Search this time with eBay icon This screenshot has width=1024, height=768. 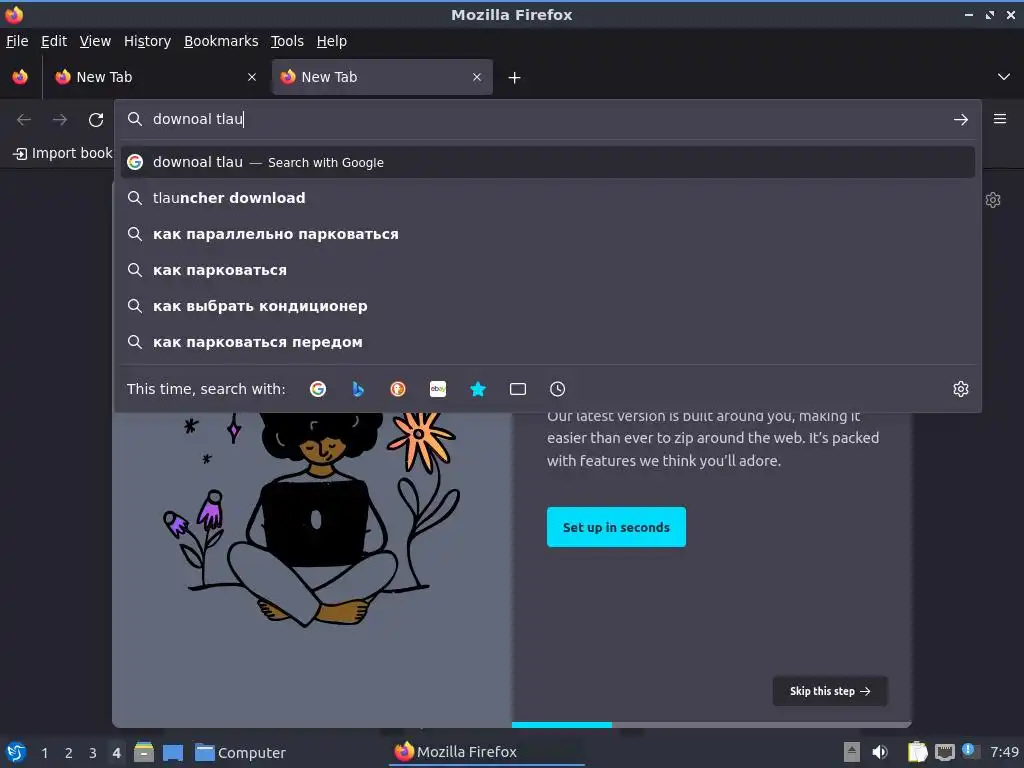pyautogui.click(x=438, y=389)
